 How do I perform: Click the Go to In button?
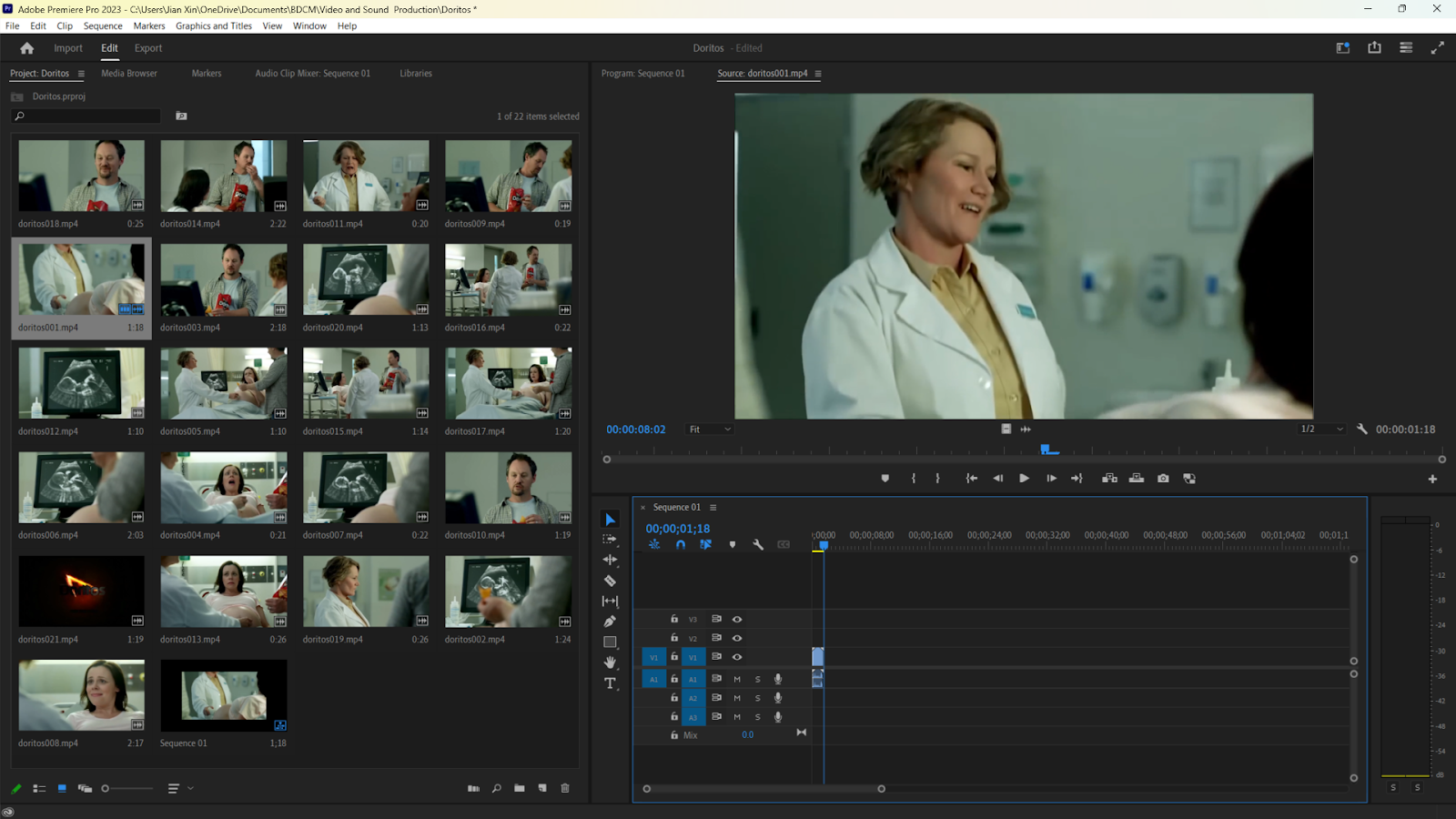971,479
